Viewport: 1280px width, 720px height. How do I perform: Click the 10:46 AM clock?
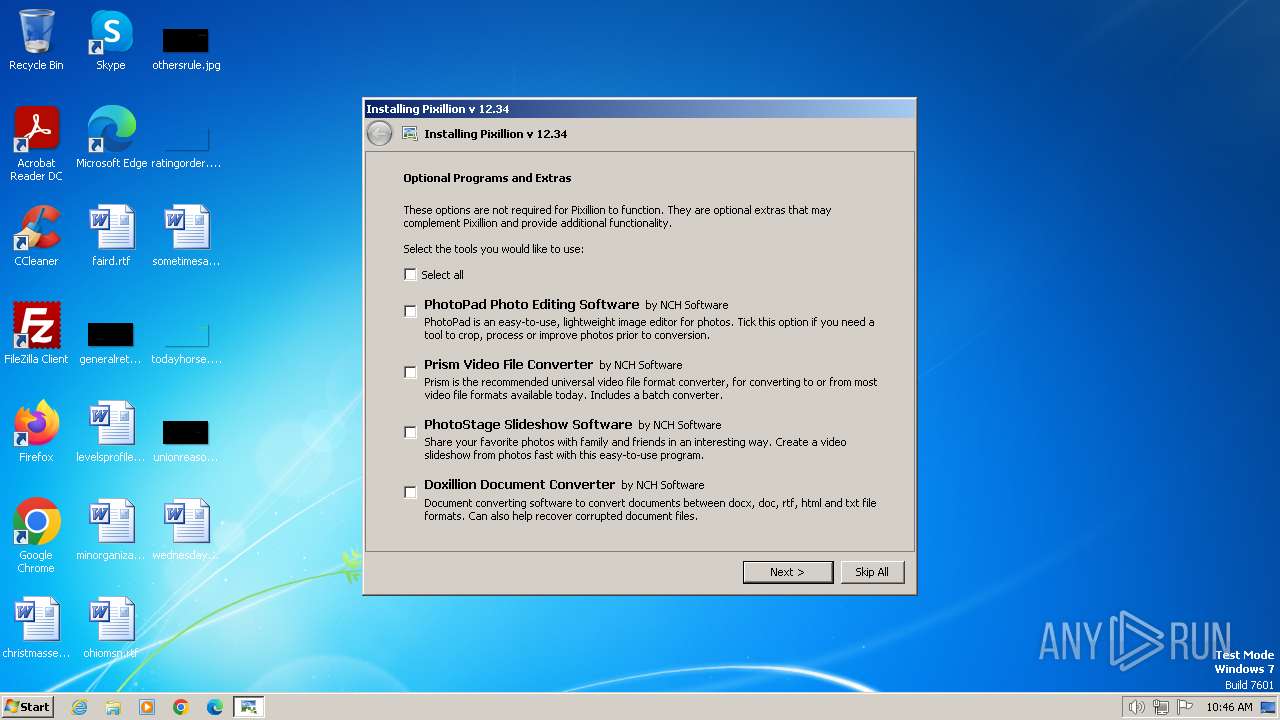point(1229,707)
